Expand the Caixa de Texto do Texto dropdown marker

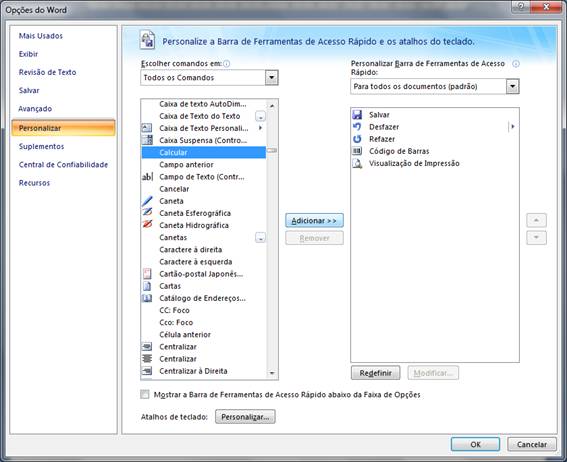260,116
